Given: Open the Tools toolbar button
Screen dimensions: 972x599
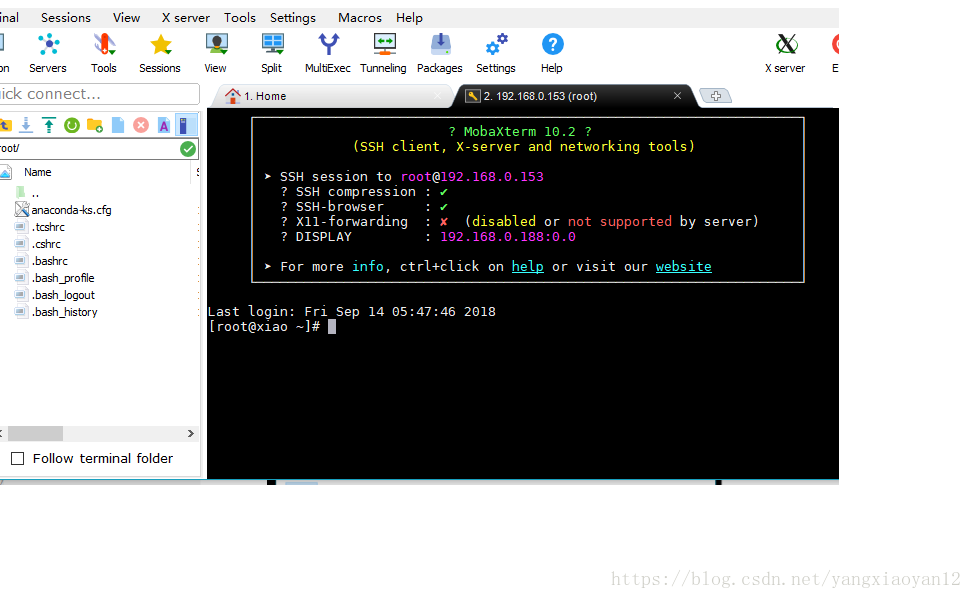Looking at the screenshot, I should [104, 53].
